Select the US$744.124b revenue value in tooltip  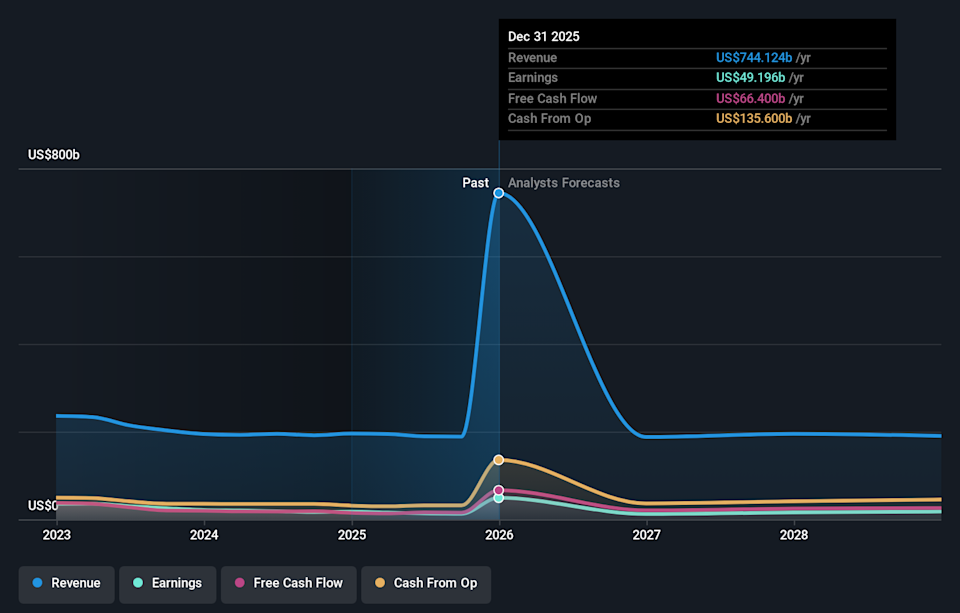tap(754, 58)
